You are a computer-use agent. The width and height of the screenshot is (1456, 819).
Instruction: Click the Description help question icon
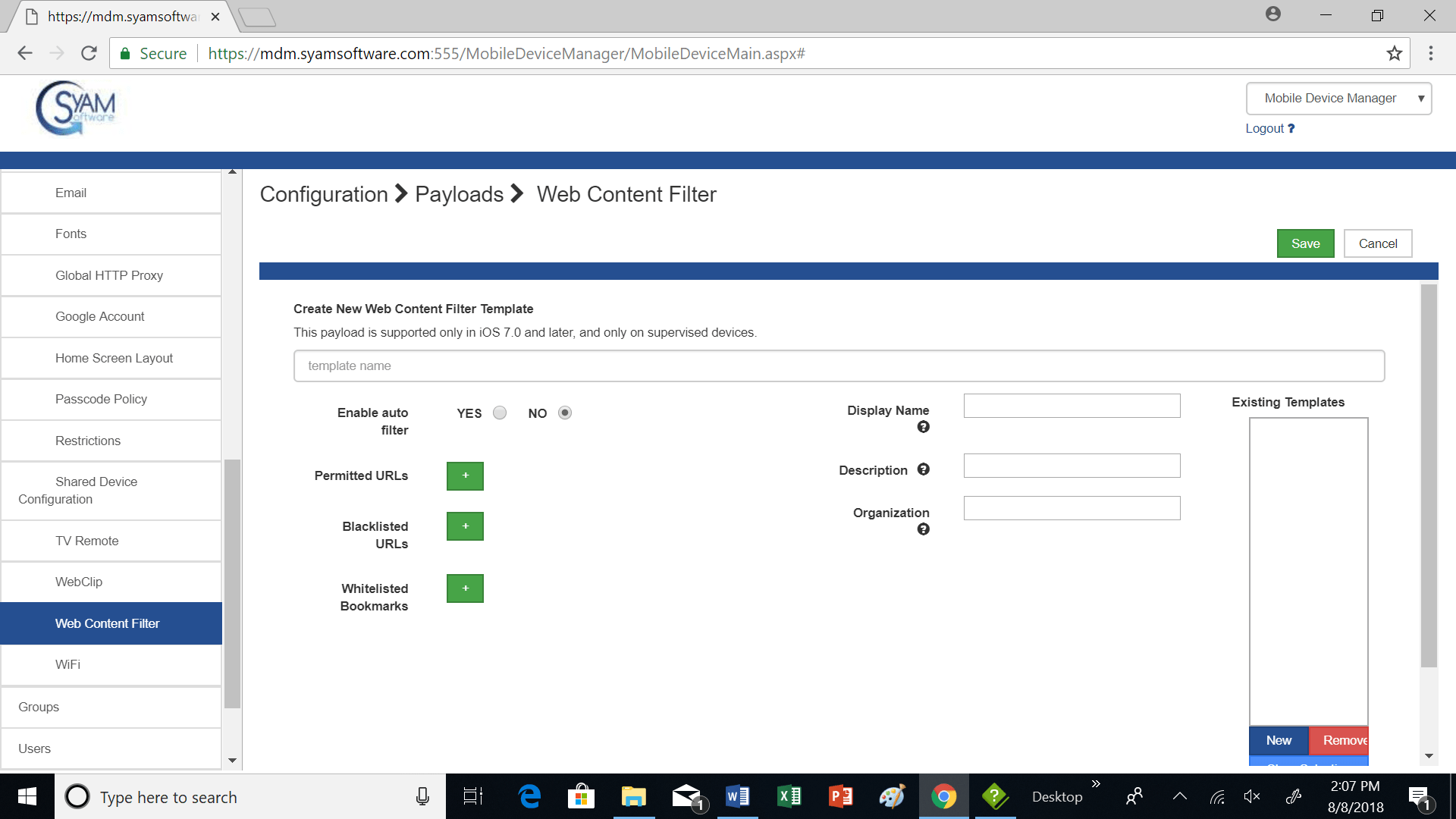923,469
